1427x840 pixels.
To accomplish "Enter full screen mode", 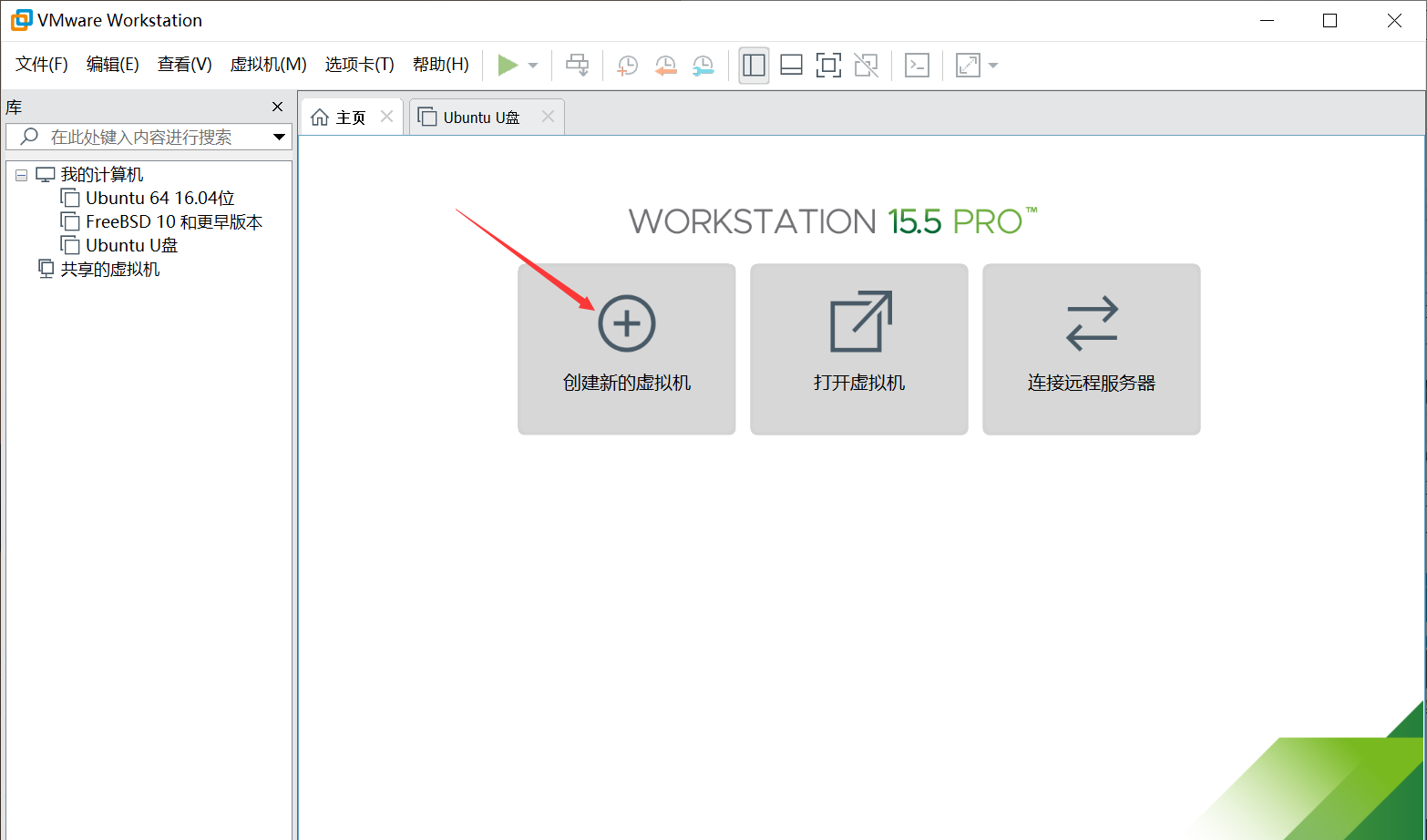I will pyautogui.click(x=828, y=65).
